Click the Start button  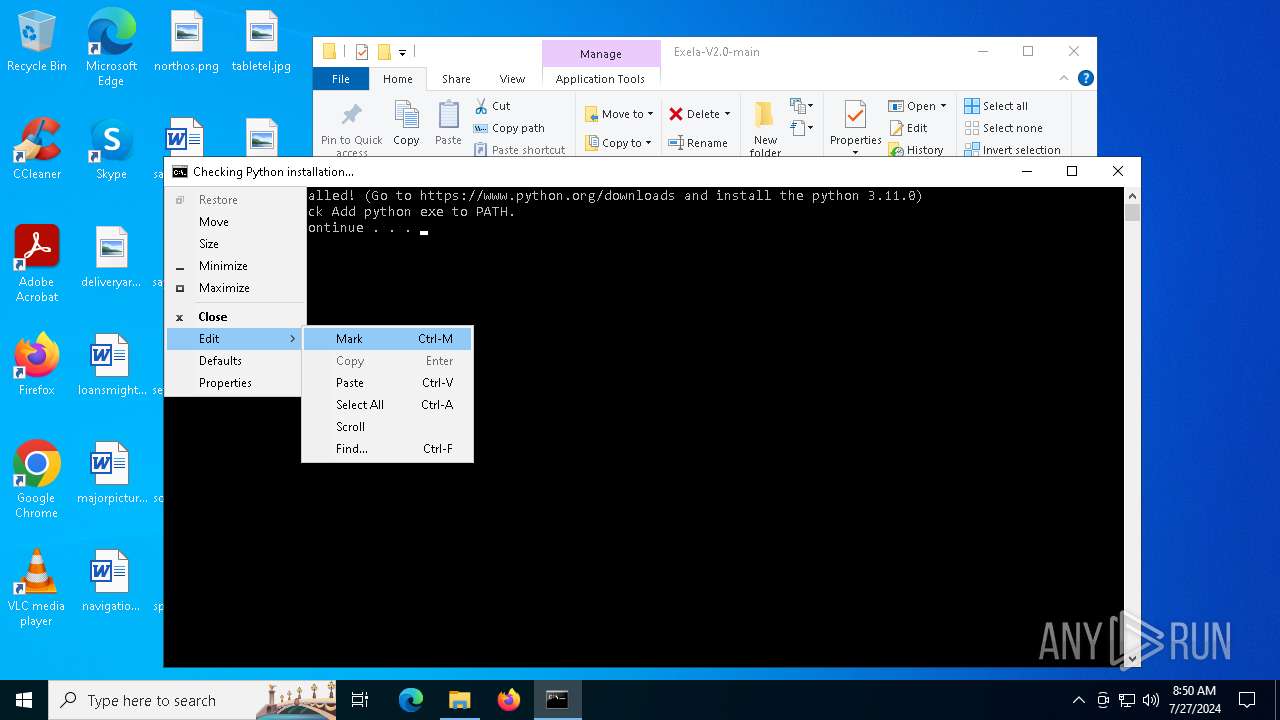point(24,700)
